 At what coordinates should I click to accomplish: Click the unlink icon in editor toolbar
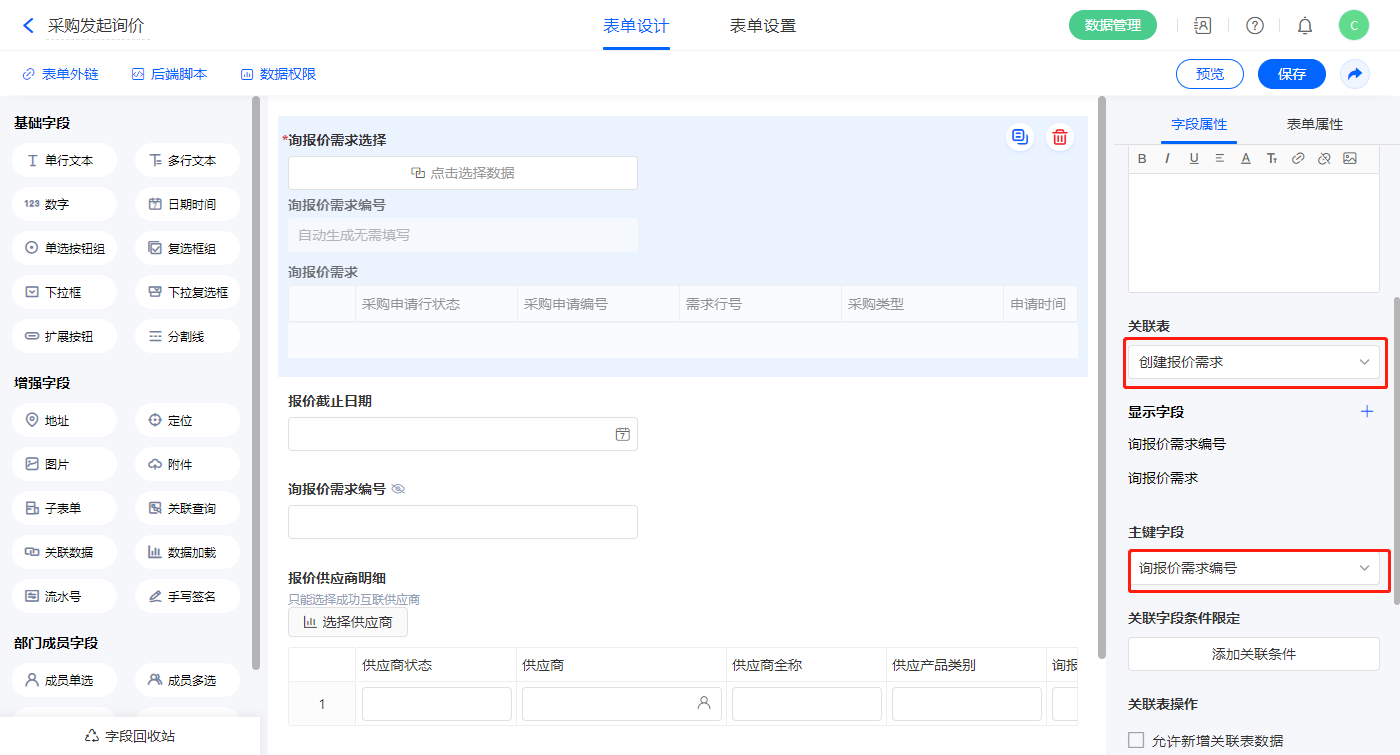(1323, 158)
